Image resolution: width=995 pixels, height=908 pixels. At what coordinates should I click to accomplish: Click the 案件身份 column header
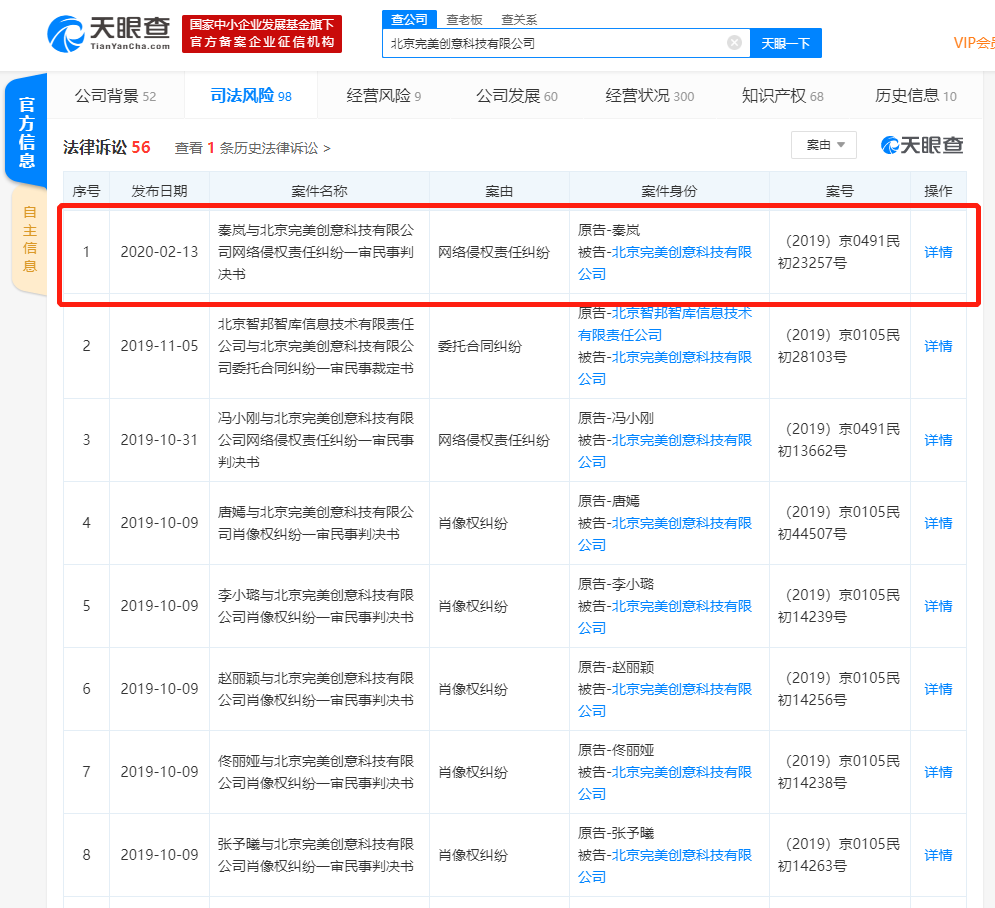[669, 191]
